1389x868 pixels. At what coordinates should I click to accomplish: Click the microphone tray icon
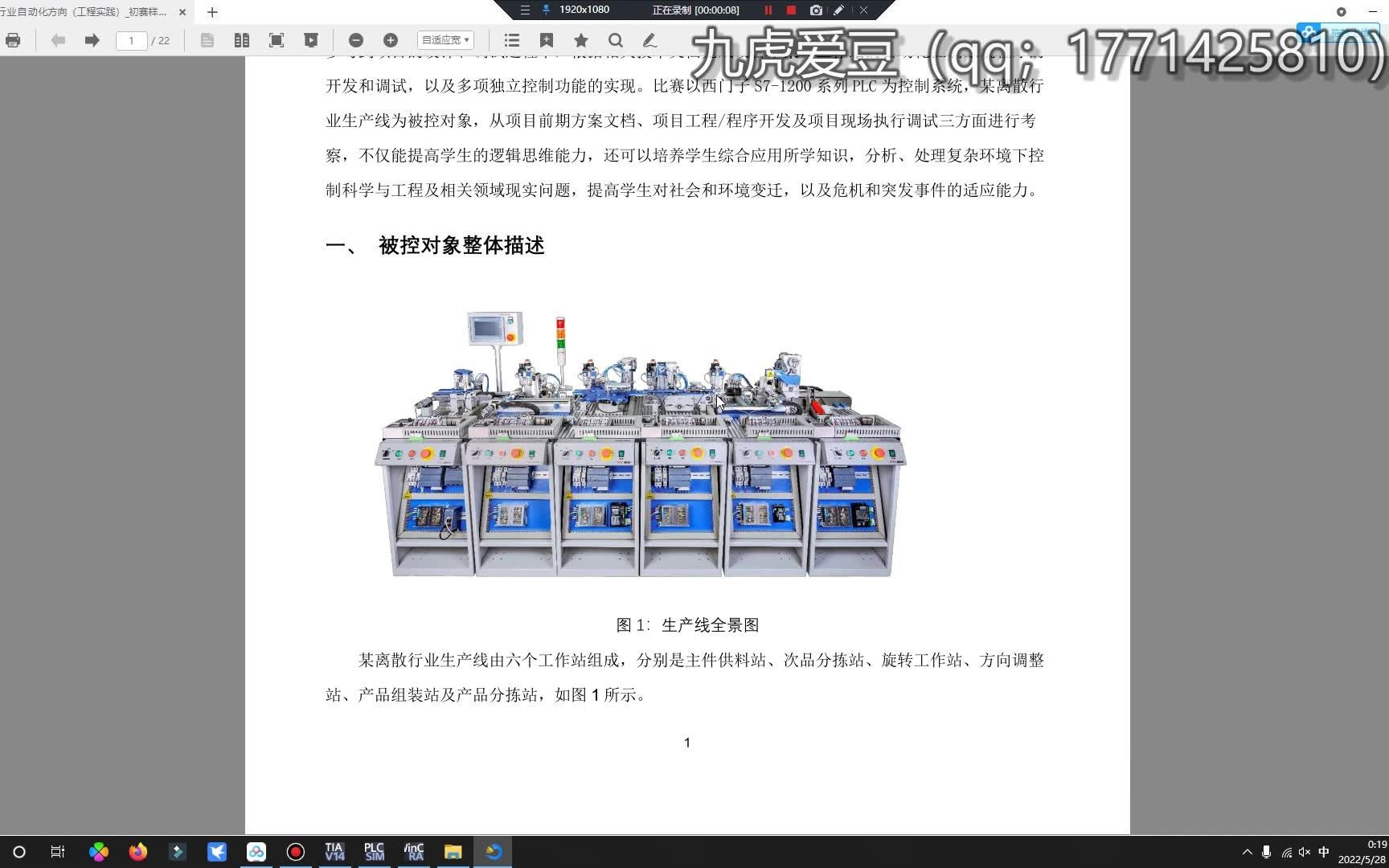pos(1266,852)
